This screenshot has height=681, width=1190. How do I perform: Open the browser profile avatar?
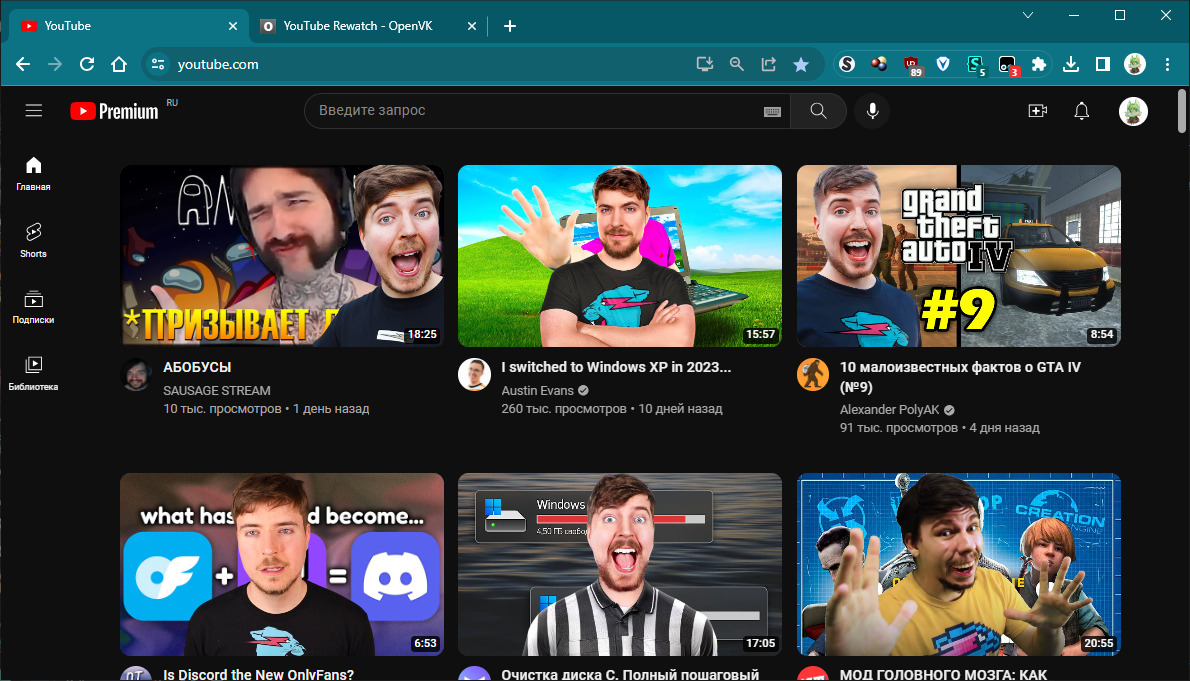coord(1135,65)
